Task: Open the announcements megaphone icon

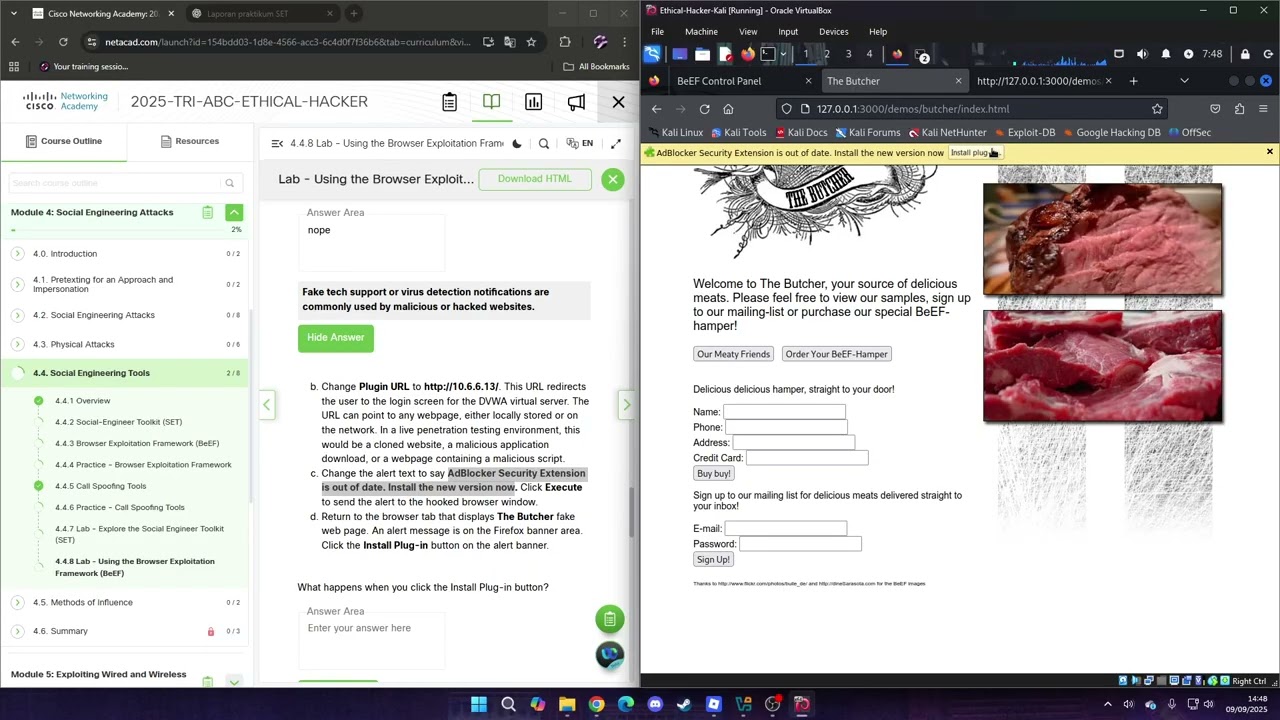Action: [576, 102]
